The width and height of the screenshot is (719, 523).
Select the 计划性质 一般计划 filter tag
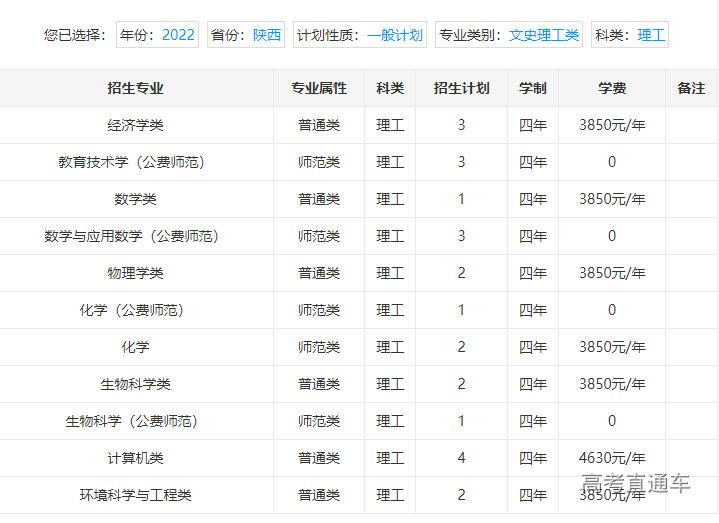click(360, 35)
